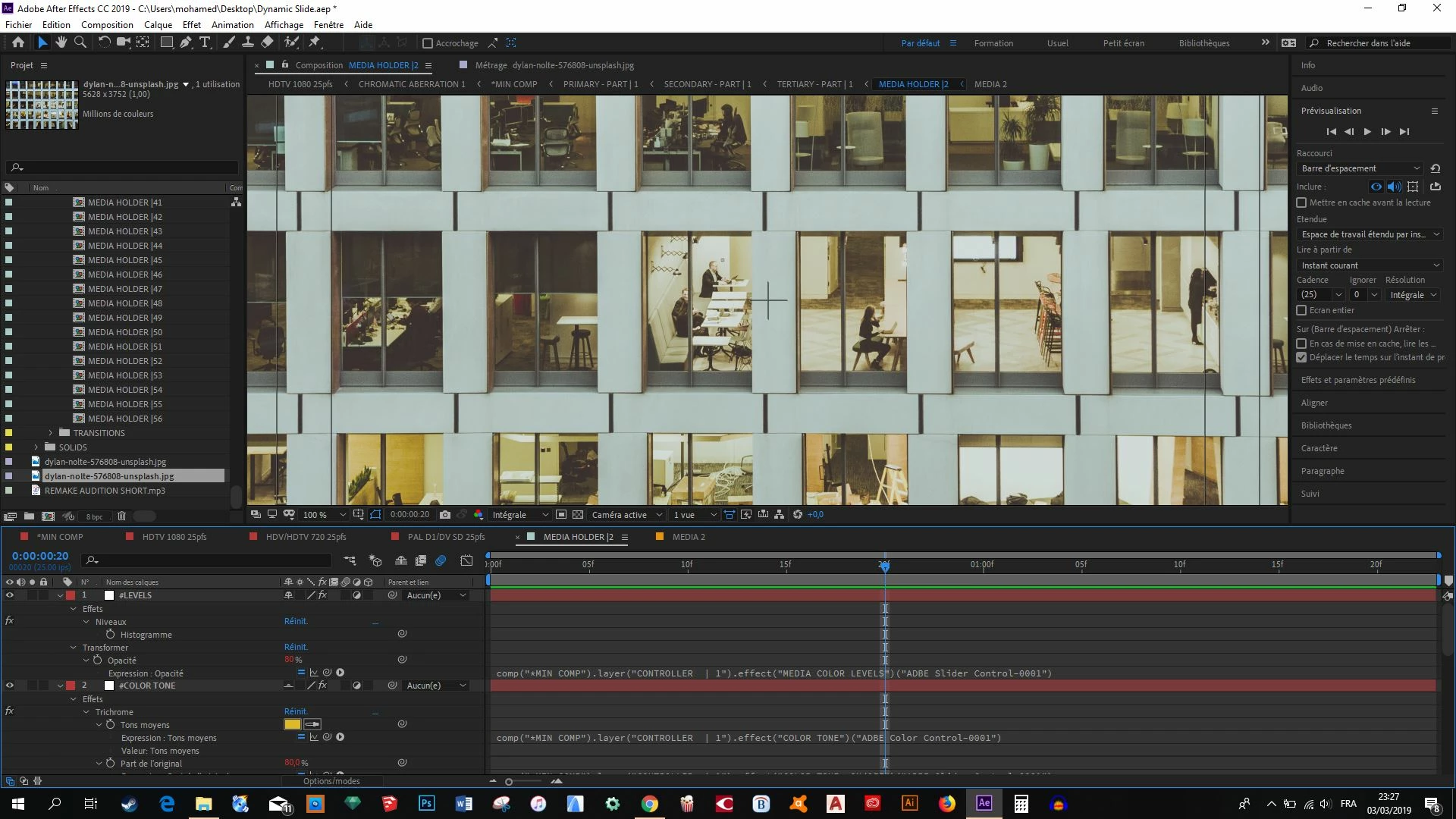This screenshot has width=1456, height=819.
Task: Select the Text tool
Action: pyautogui.click(x=204, y=42)
